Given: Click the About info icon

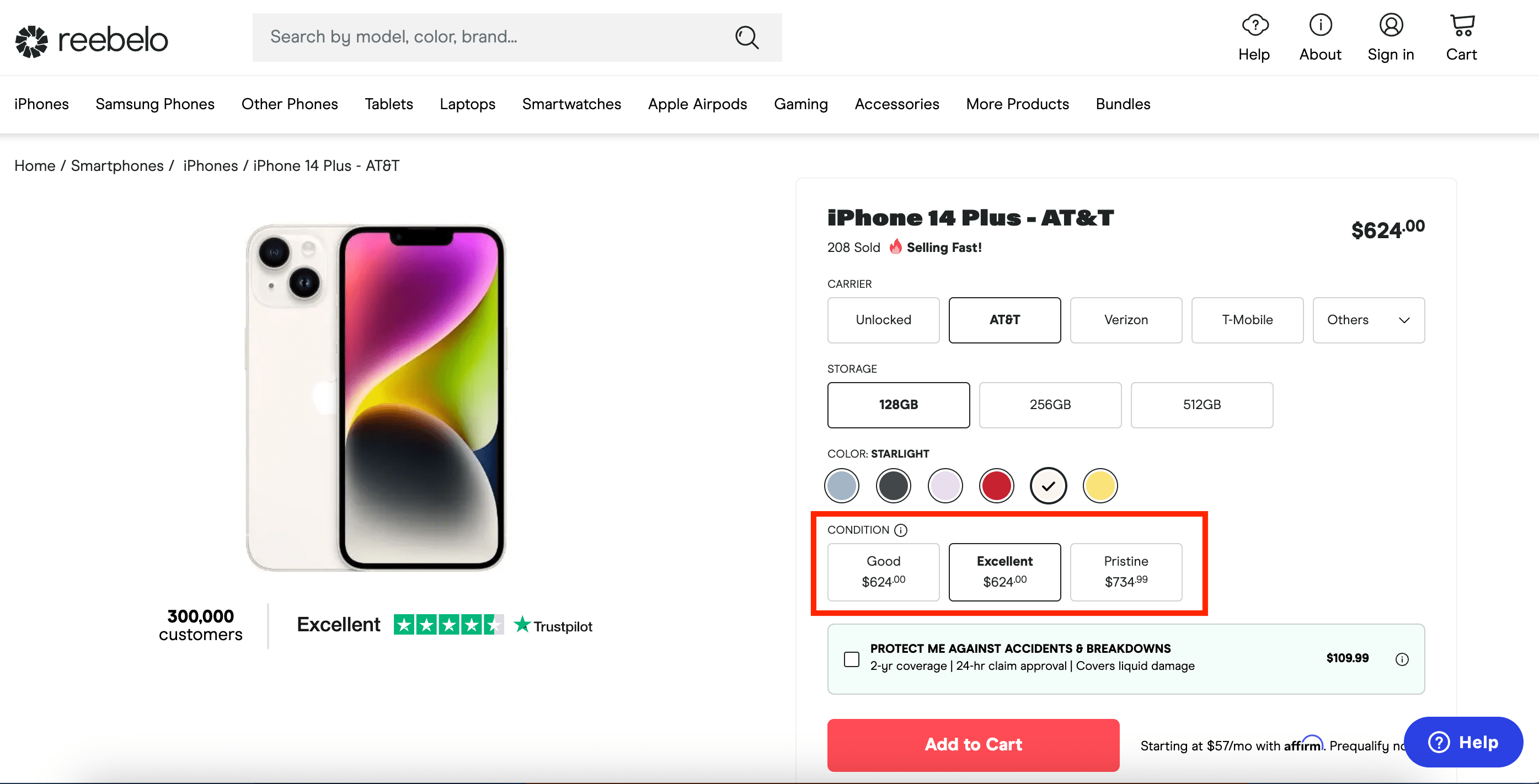Looking at the screenshot, I should (x=1320, y=25).
